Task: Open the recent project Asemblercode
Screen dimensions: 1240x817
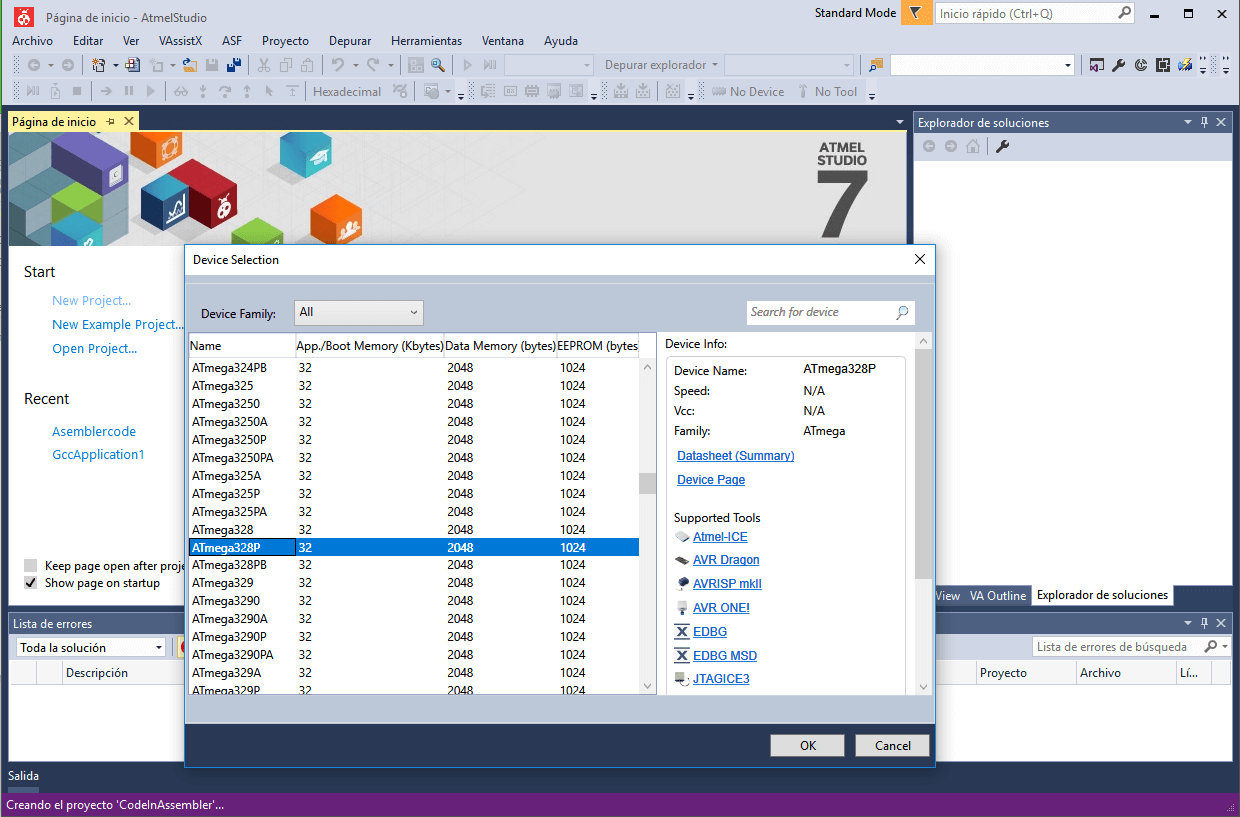Action: click(94, 431)
